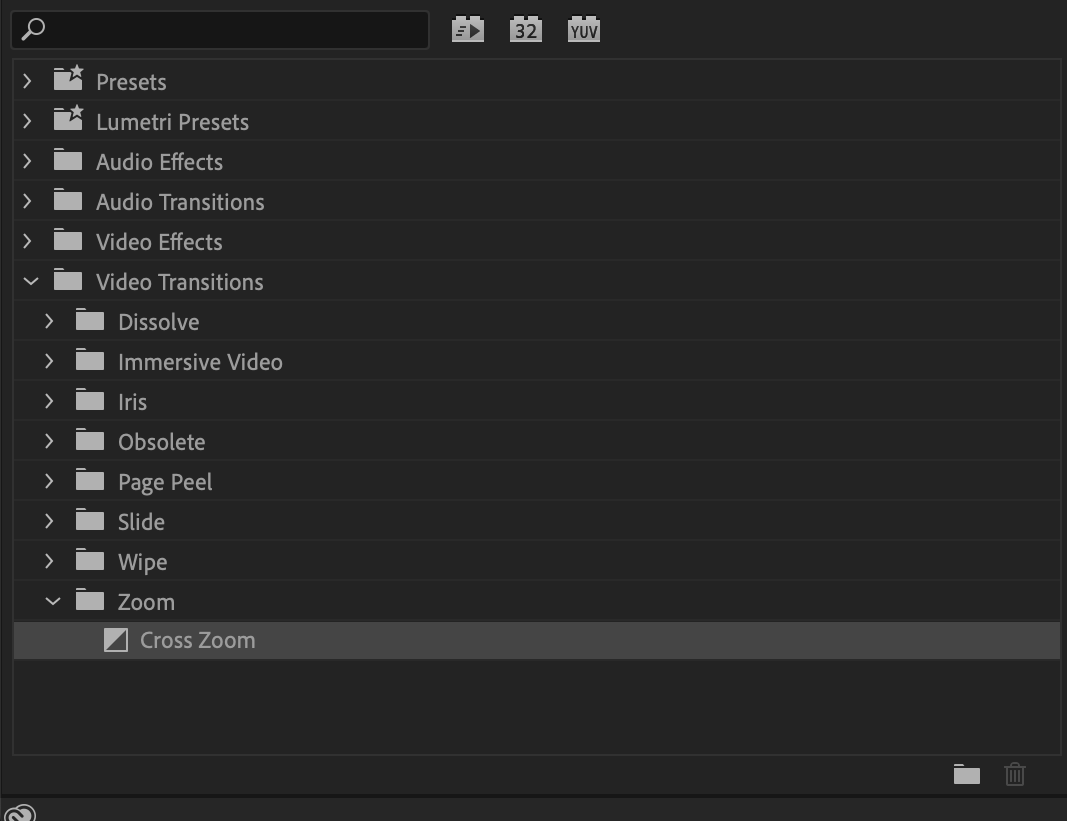Open Creative Cloud Libraries status icon
Image resolution: width=1067 pixels, height=821 pixels.
pos(20,812)
